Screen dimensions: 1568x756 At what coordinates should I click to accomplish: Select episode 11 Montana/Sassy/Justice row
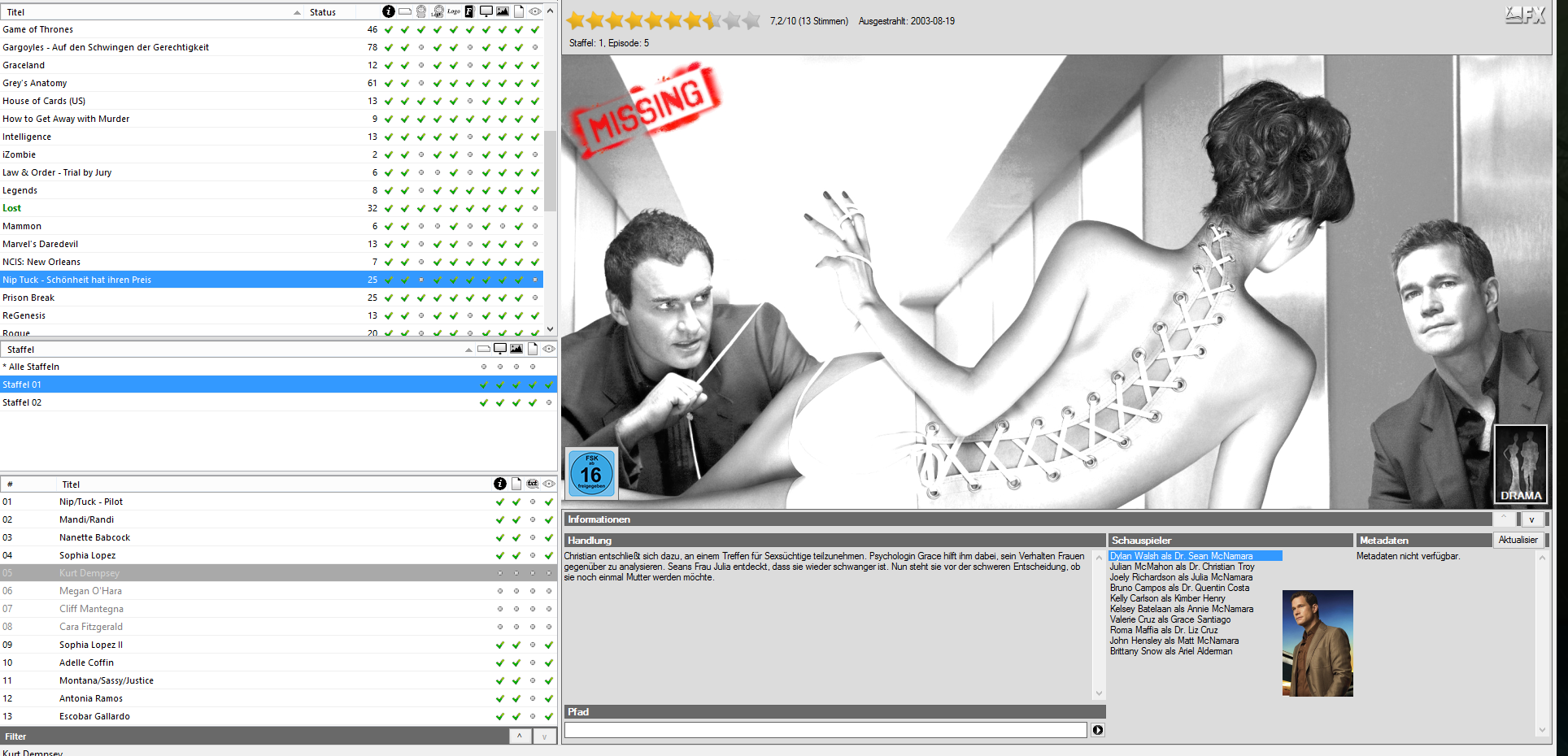coord(278,680)
